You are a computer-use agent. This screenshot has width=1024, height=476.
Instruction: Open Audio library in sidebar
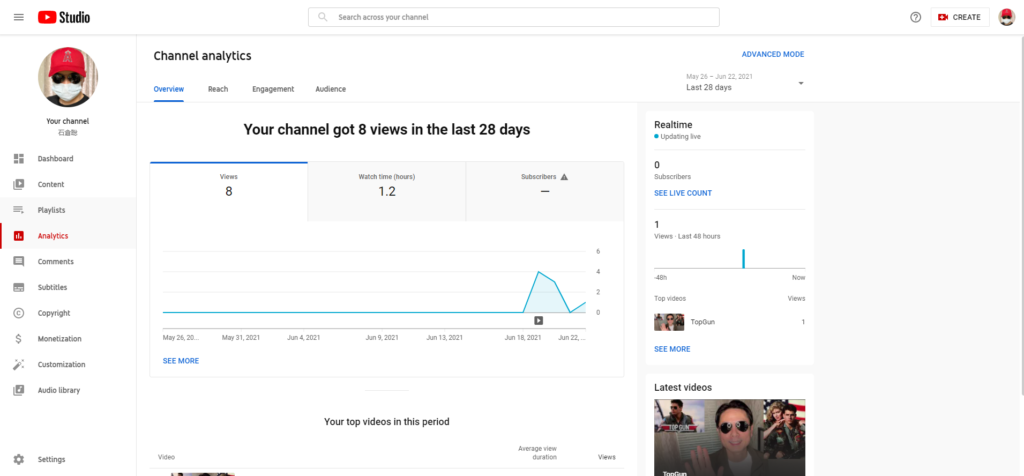tap(58, 391)
